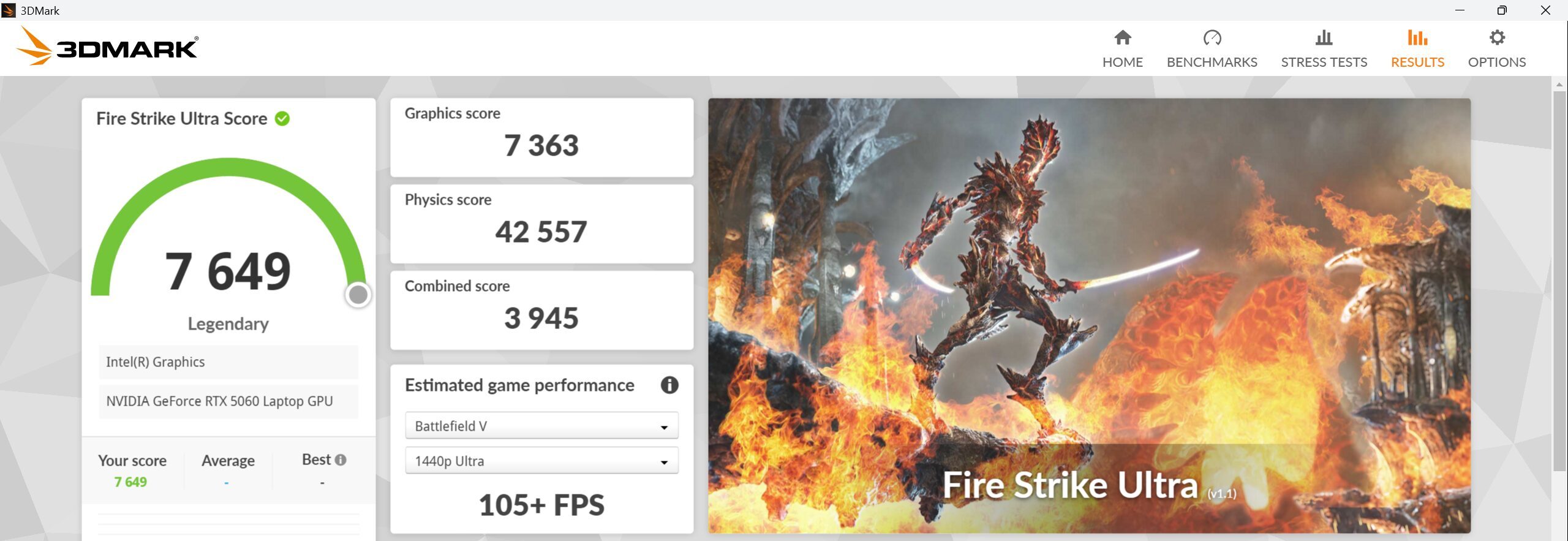
Task: Click the score gauge end knob
Action: (358, 295)
